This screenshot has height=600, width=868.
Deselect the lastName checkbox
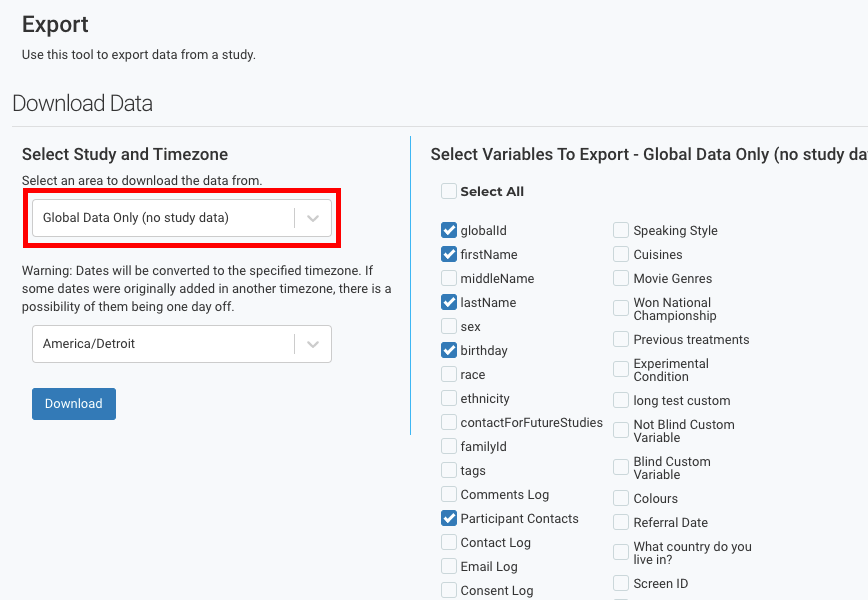tap(449, 302)
